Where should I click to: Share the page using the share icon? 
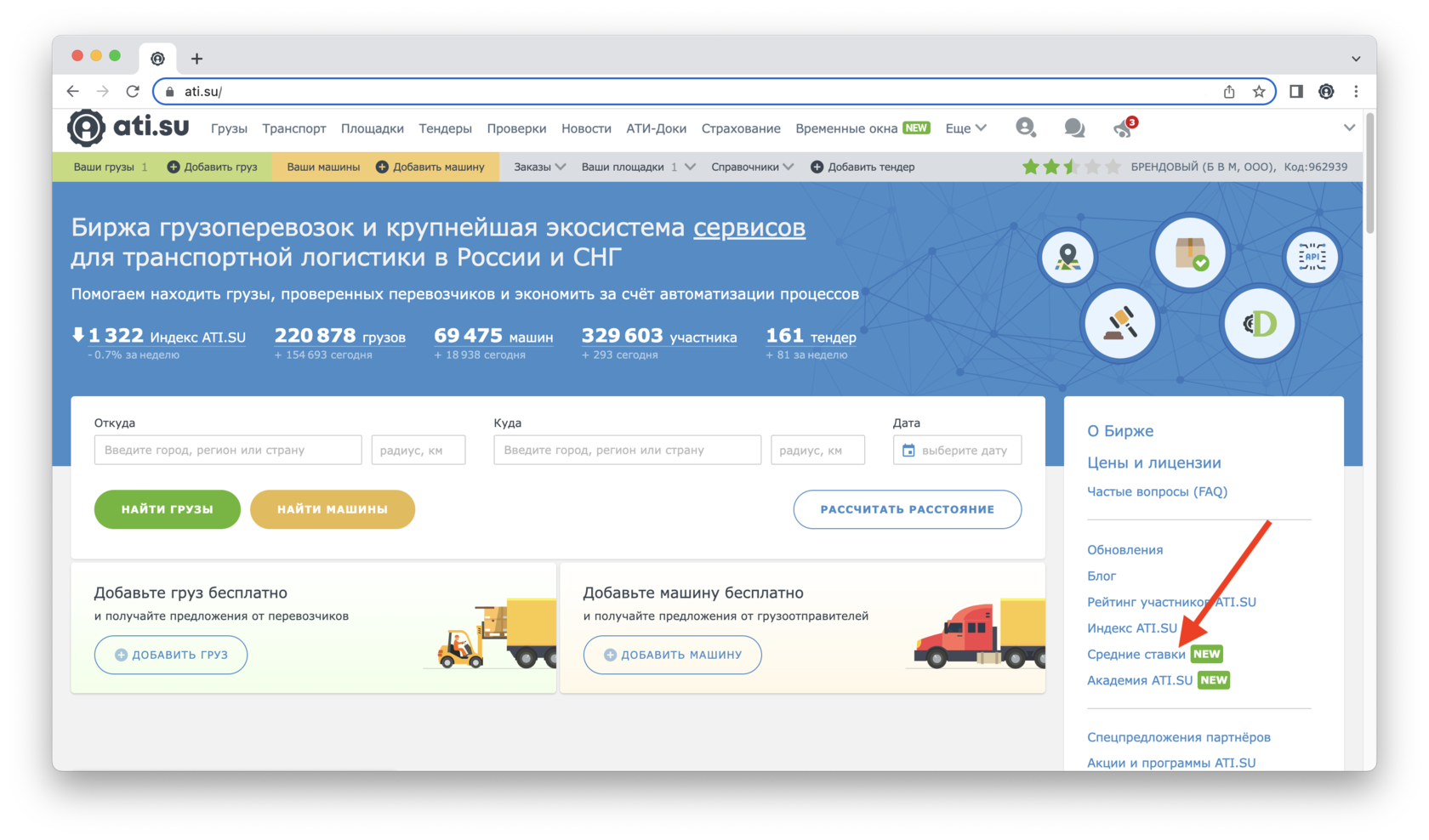(1229, 91)
